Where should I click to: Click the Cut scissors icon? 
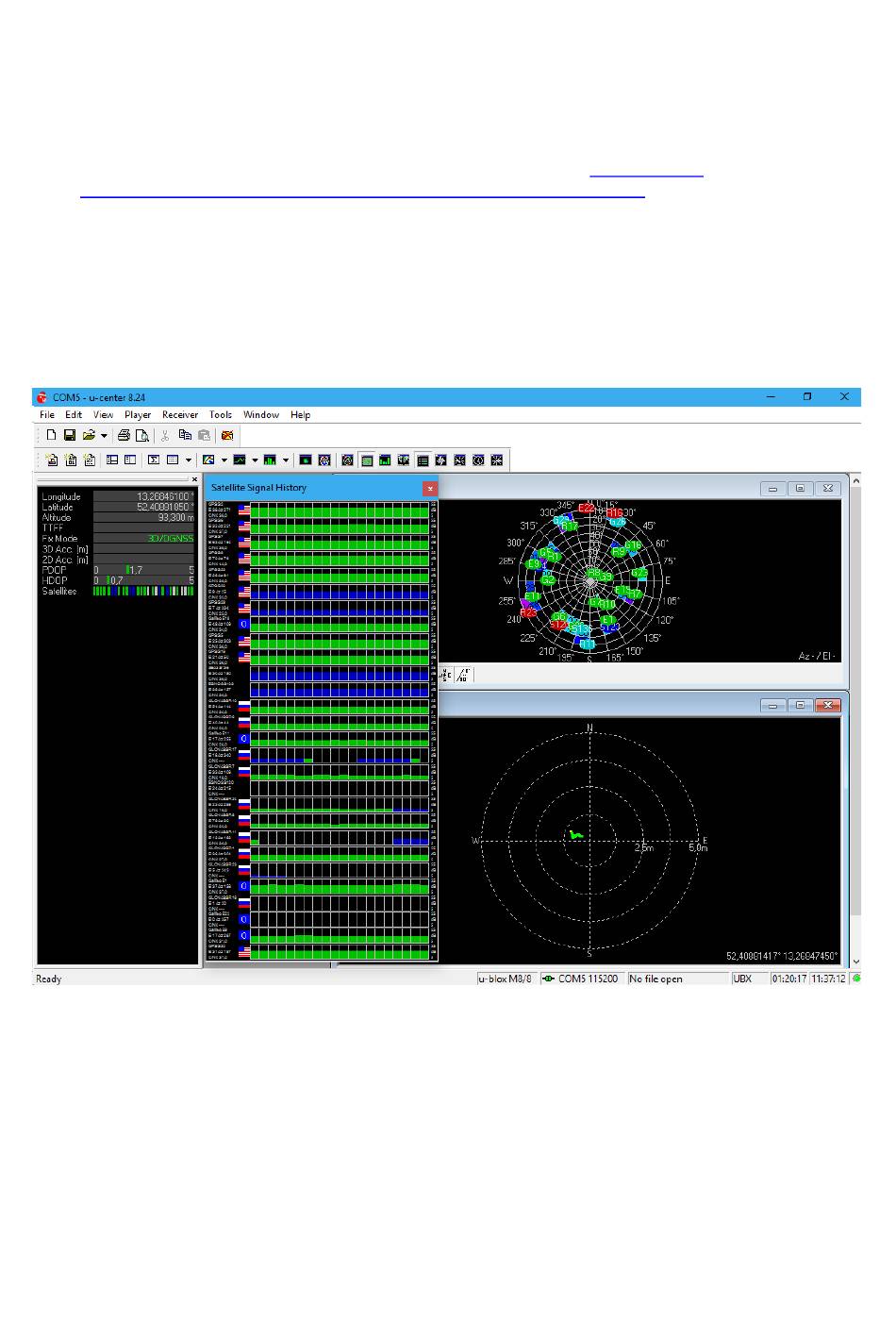tap(164, 435)
